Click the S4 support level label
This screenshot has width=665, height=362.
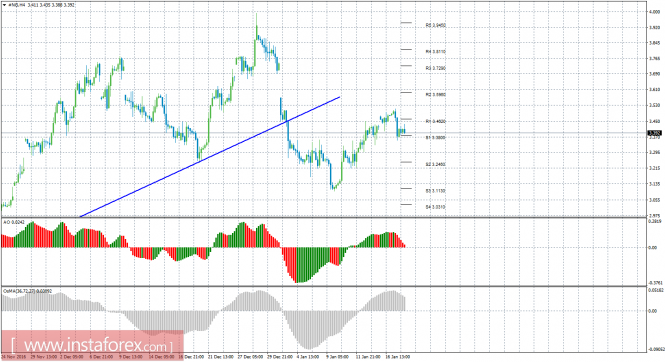(x=436, y=207)
